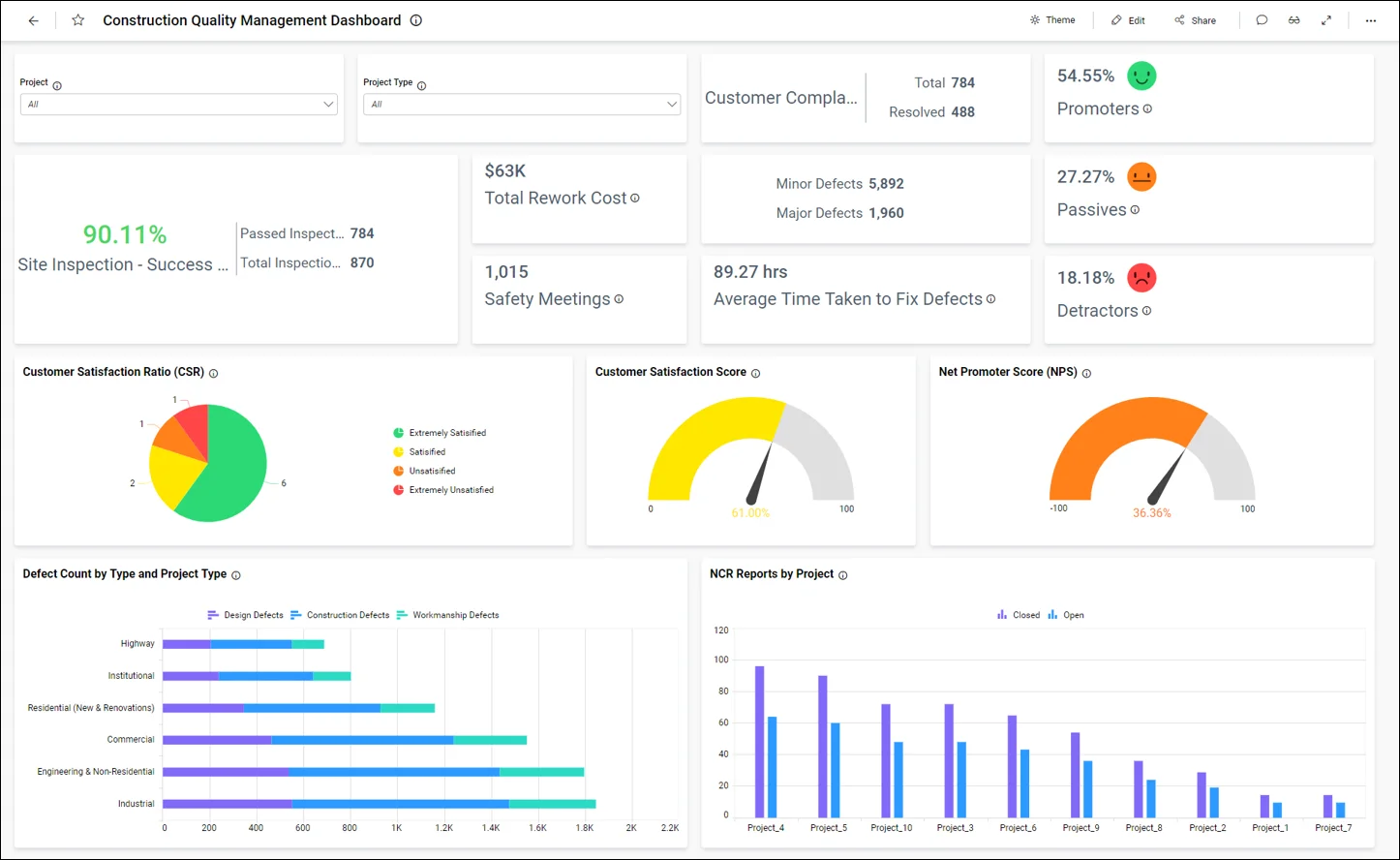Click the Major Defects 1,960 value
Viewport: 1400px width, 860px height.
(x=886, y=213)
